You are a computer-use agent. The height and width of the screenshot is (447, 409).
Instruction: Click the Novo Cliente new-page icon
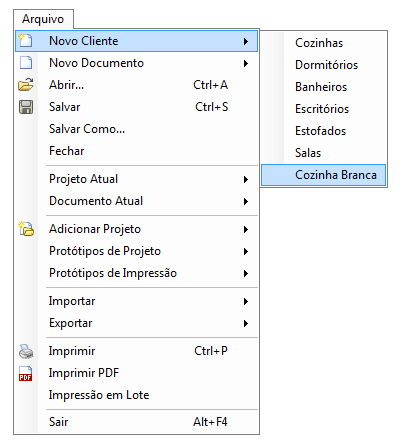25,40
